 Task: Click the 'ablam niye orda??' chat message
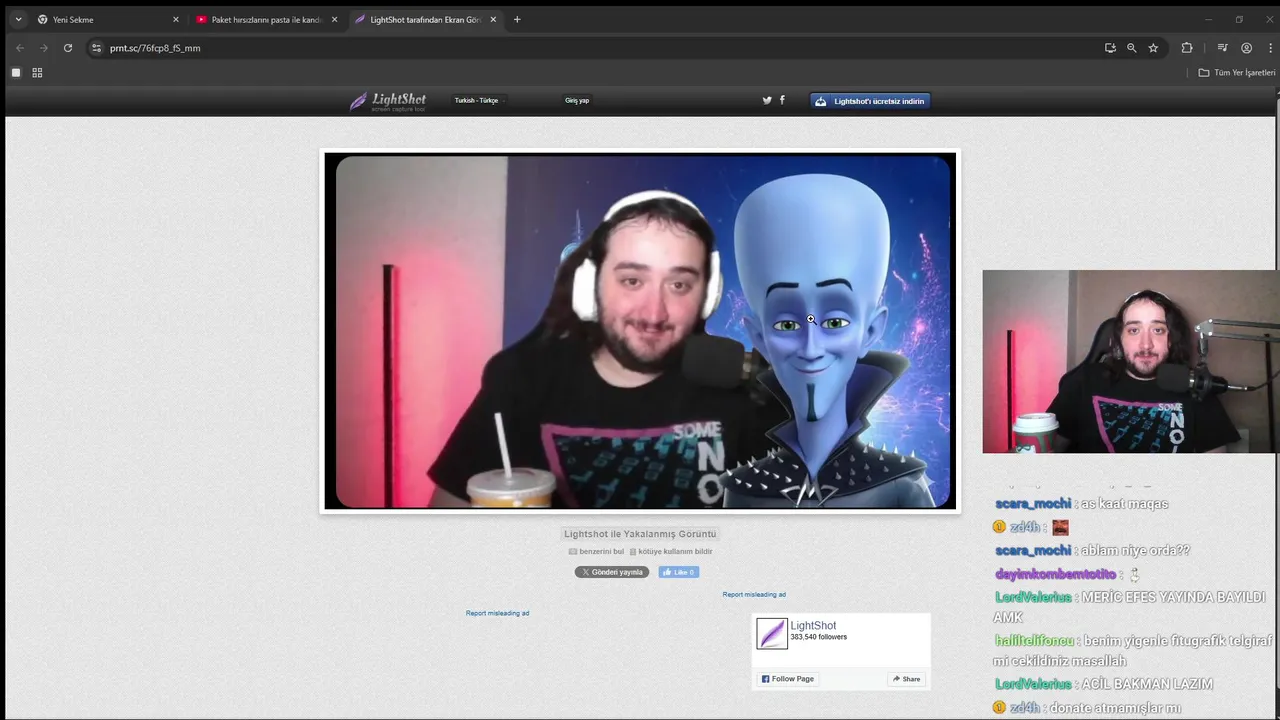tap(1135, 550)
